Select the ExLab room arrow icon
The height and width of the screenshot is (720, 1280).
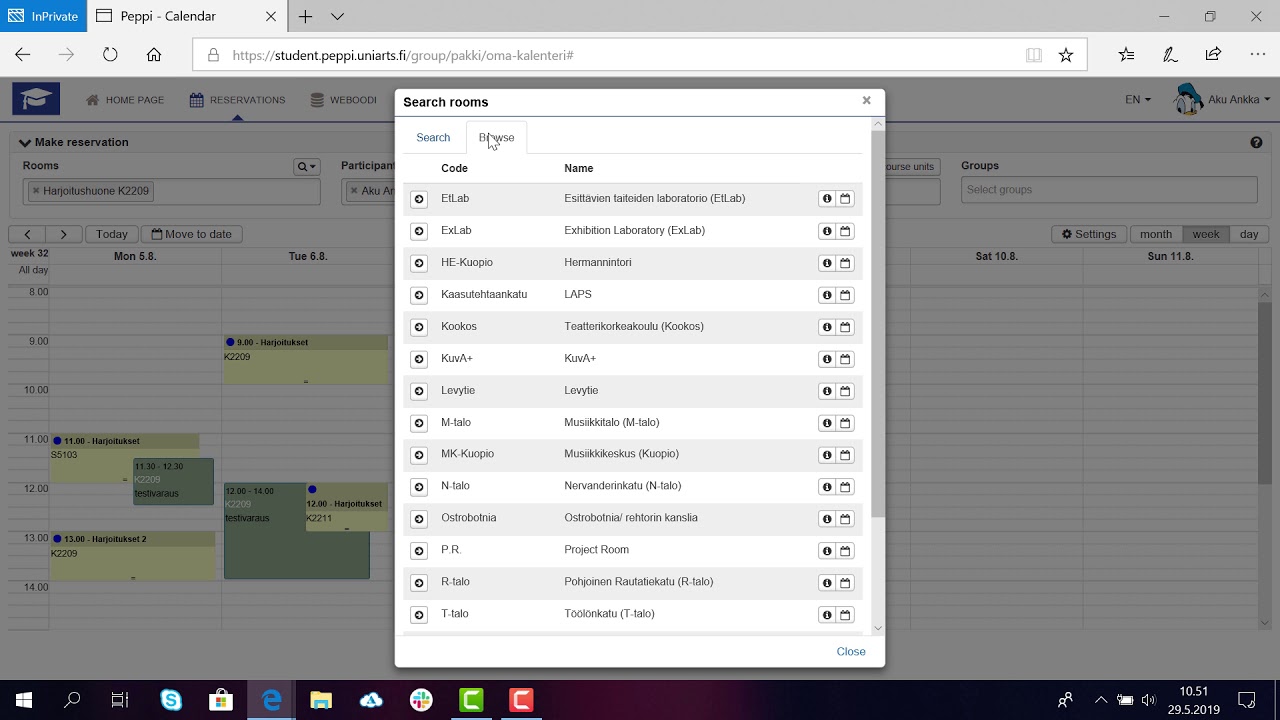click(419, 231)
